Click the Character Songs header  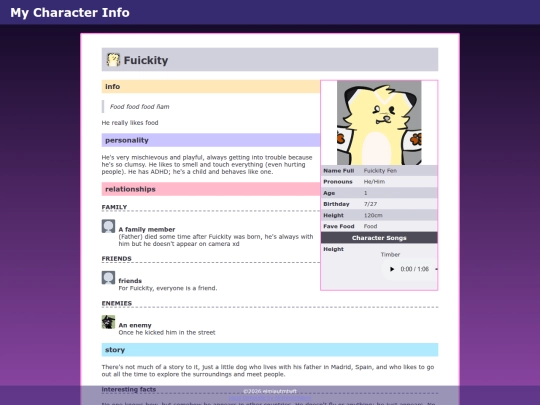(x=379, y=238)
